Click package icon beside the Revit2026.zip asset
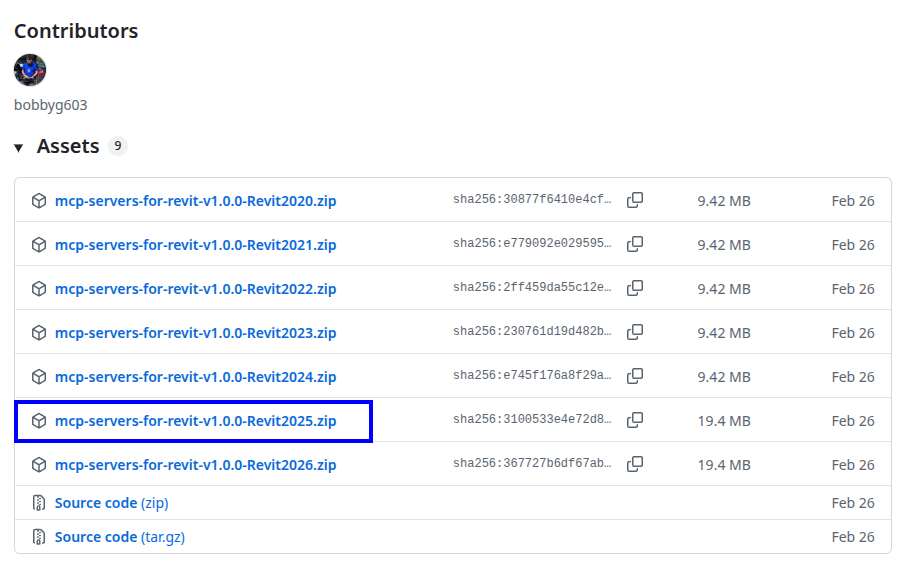Image resolution: width=903 pixels, height=567 pixels. tap(39, 465)
